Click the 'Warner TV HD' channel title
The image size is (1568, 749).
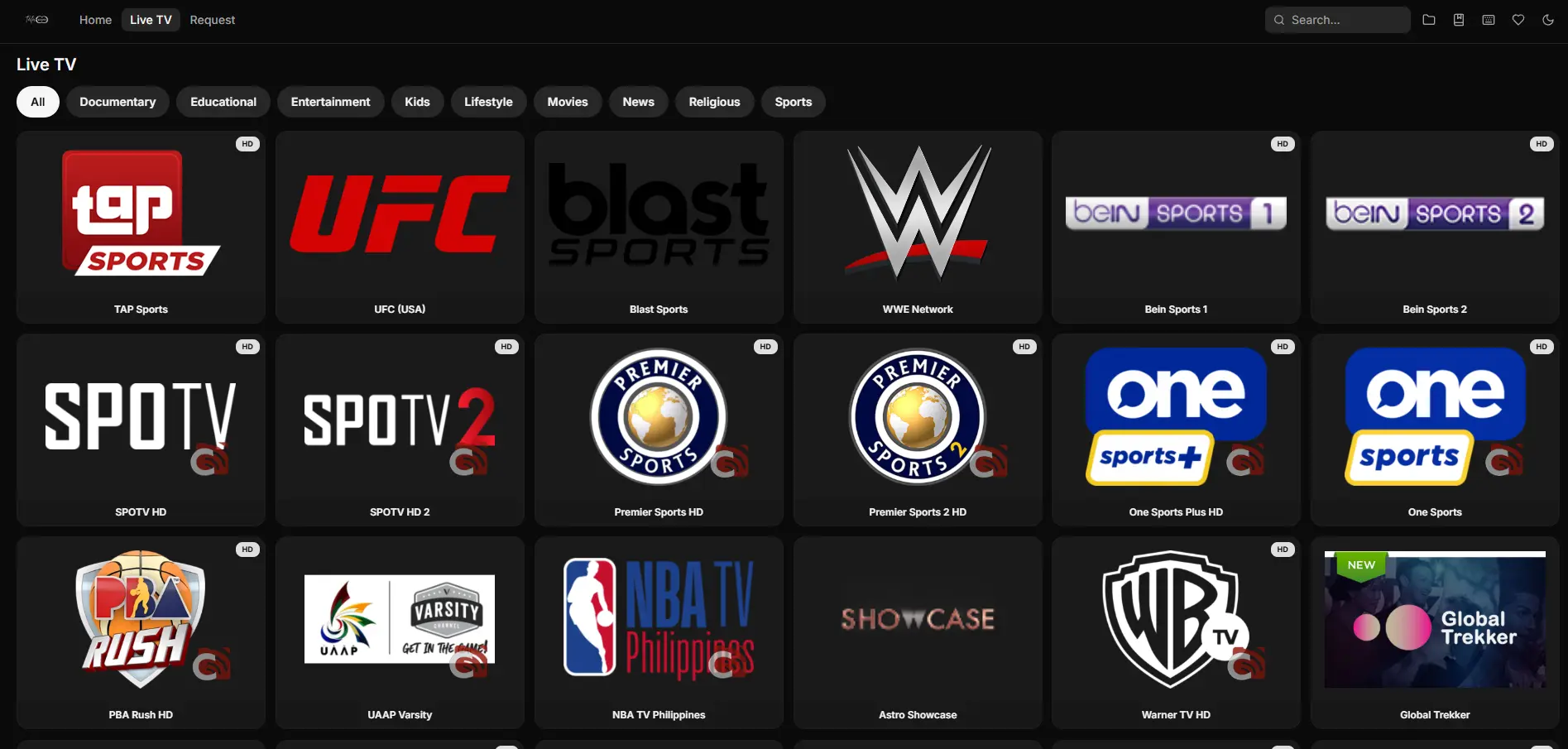(1176, 715)
